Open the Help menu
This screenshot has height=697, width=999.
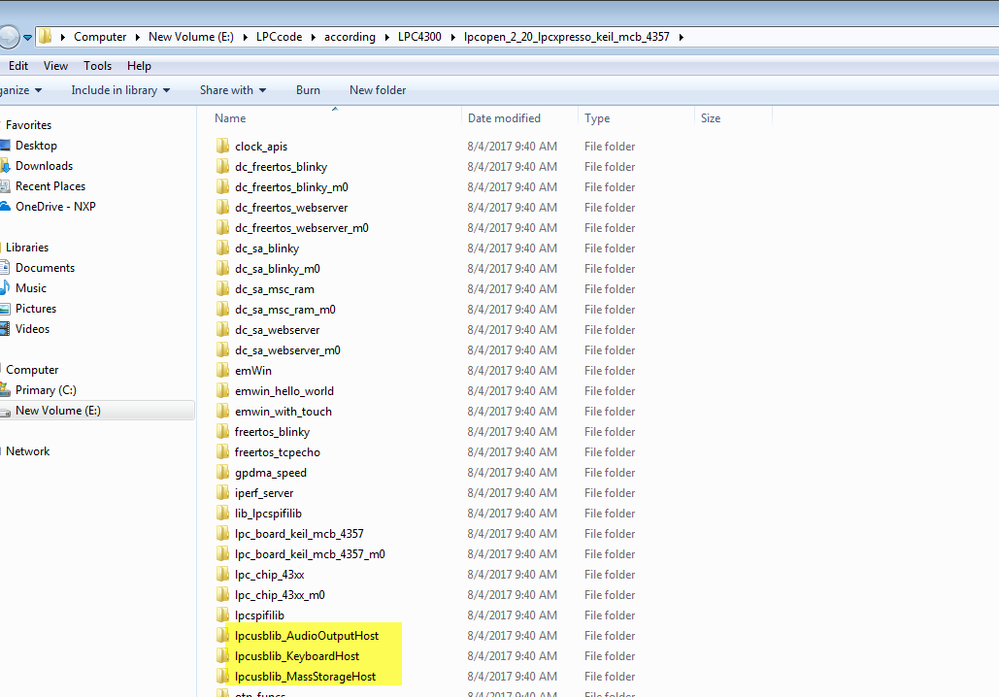pyautogui.click(x=139, y=66)
